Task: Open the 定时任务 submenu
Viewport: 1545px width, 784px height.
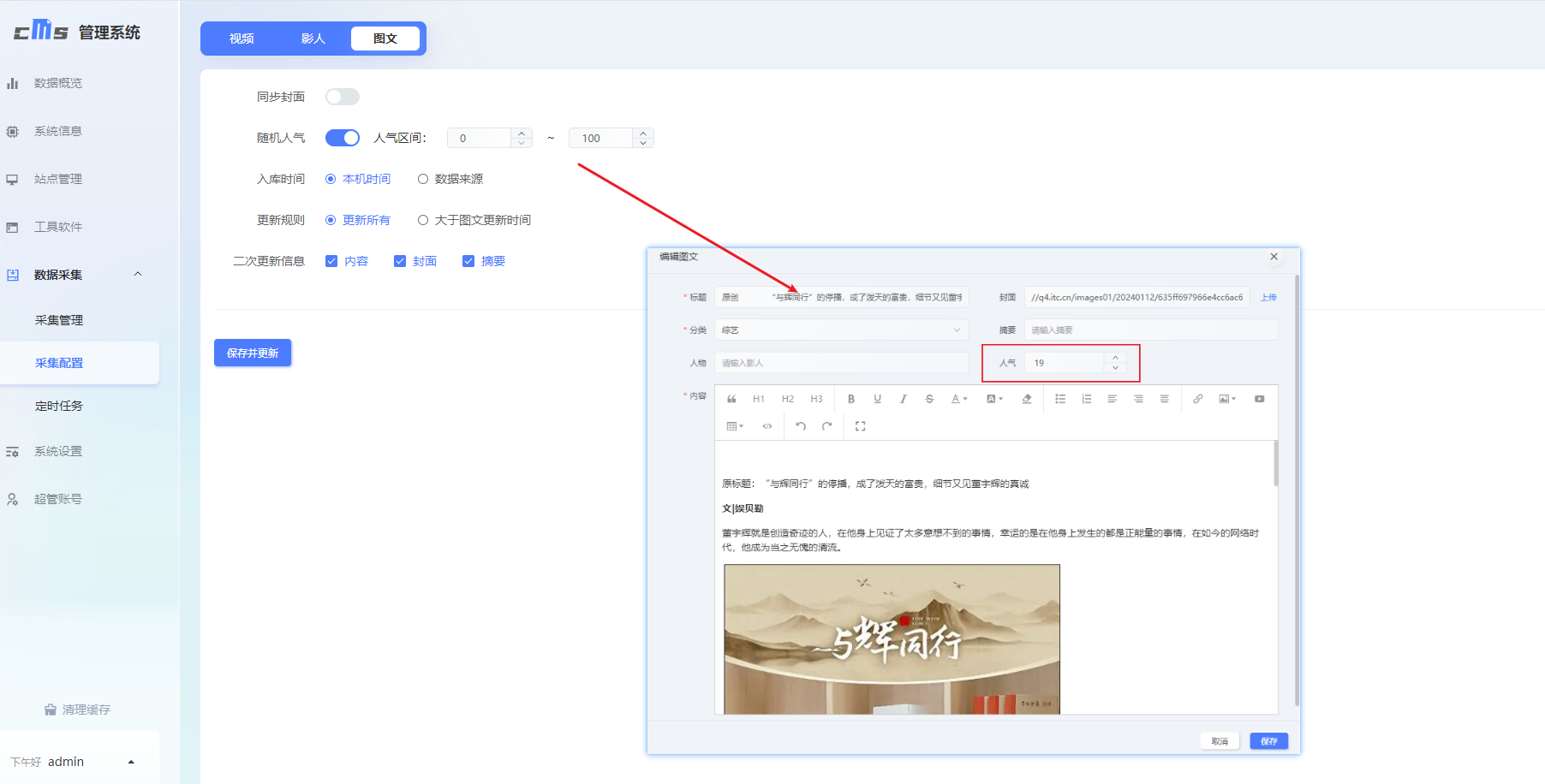Action: click(59, 406)
